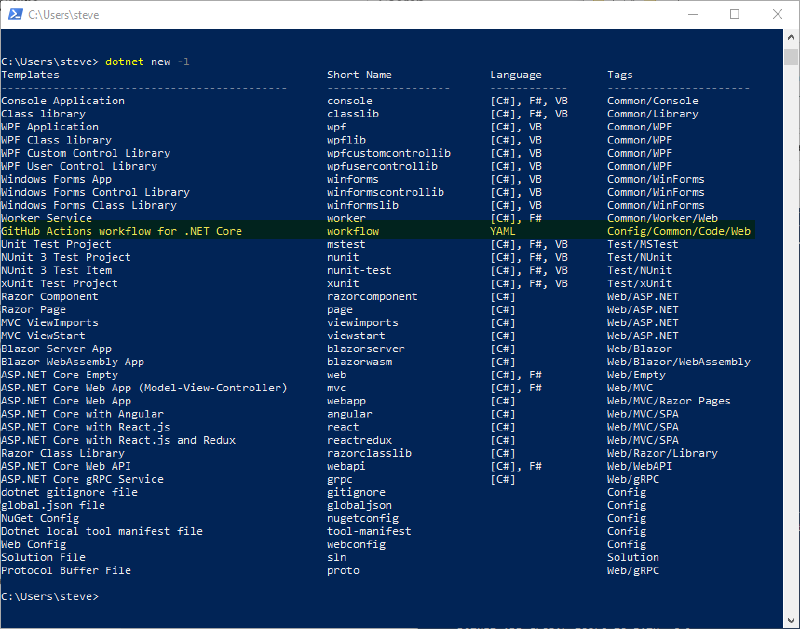Click the 'xunit' short name
Viewport: 800px width, 629px height.
343,284
